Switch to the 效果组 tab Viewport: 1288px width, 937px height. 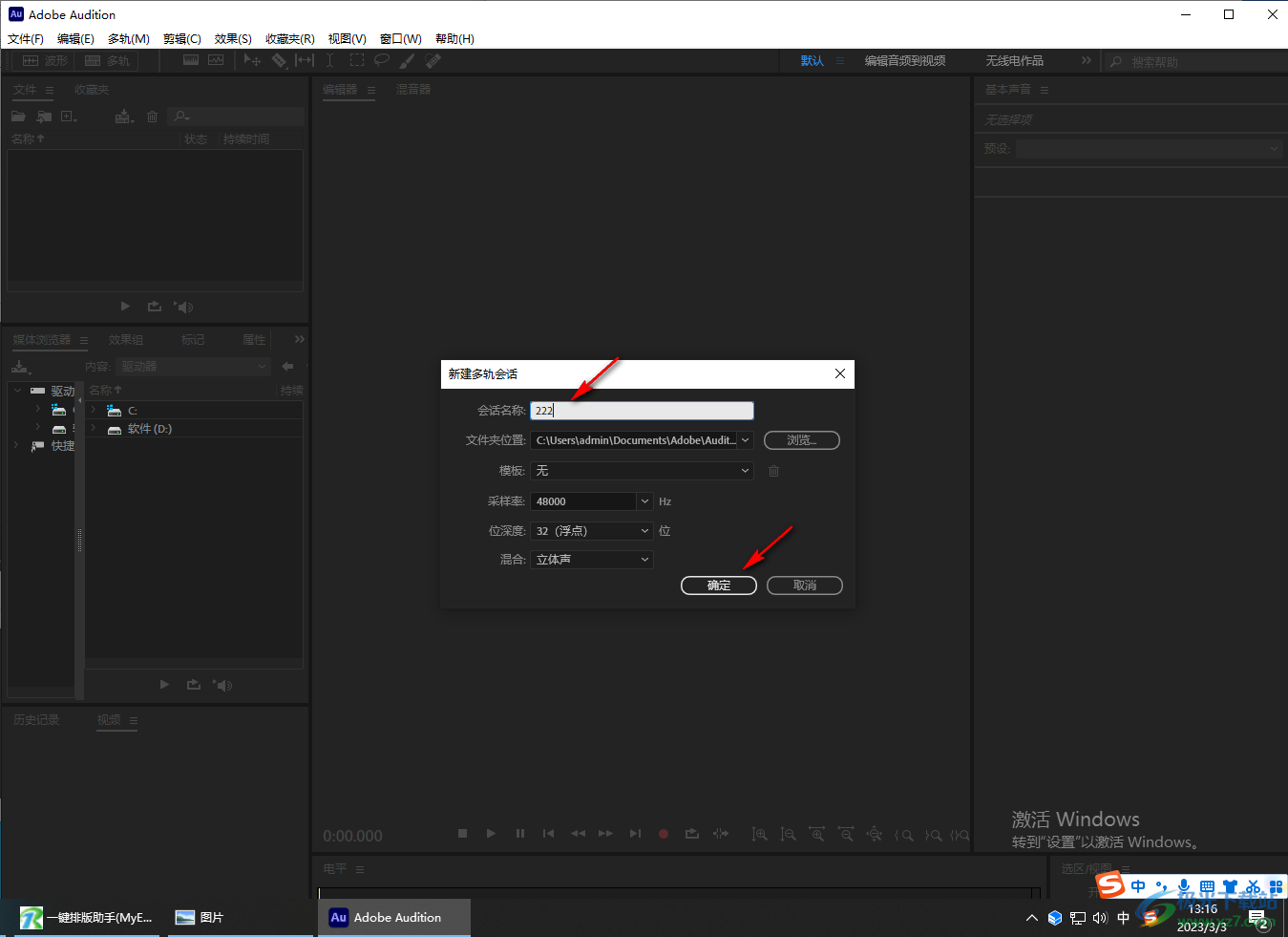[x=126, y=340]
